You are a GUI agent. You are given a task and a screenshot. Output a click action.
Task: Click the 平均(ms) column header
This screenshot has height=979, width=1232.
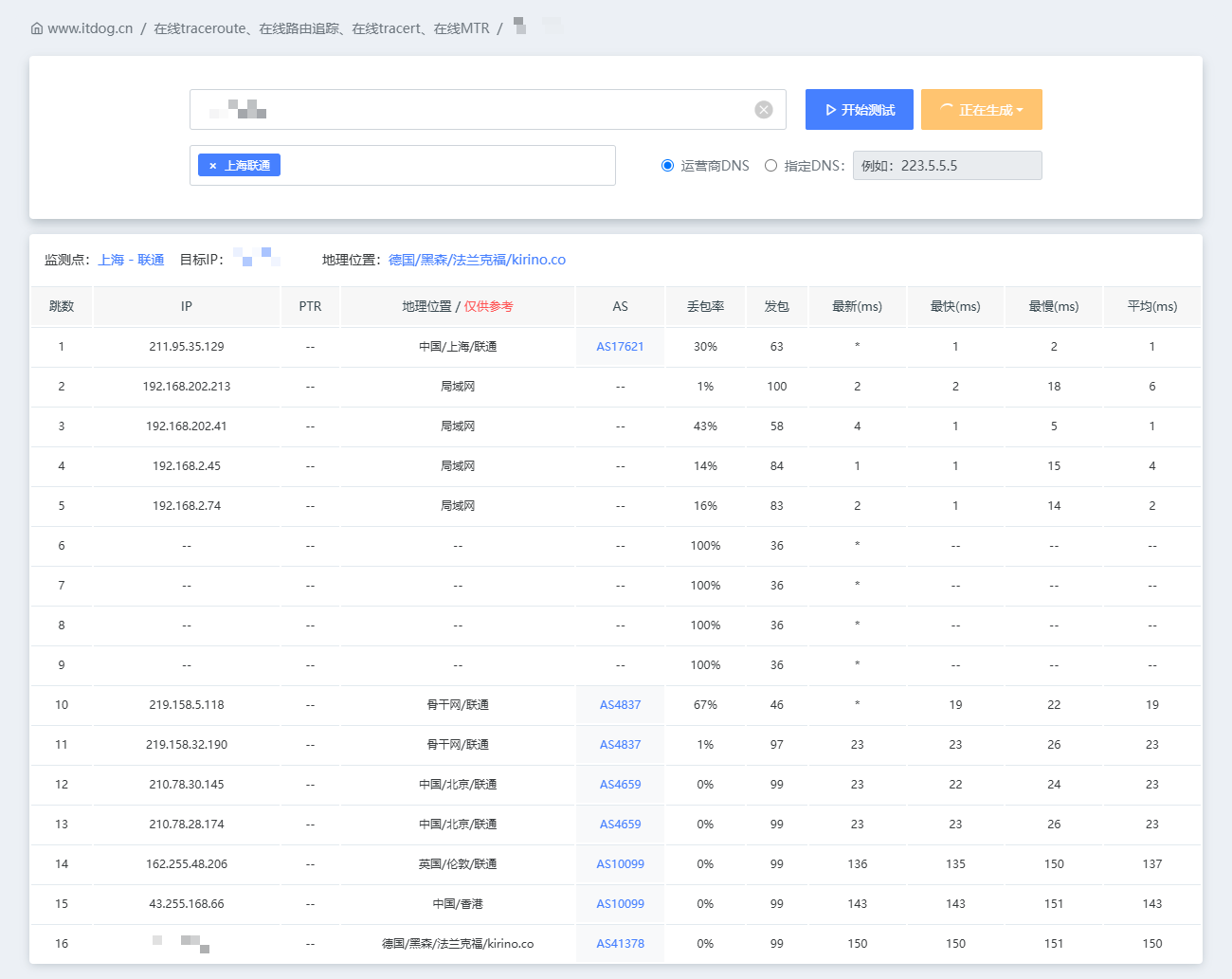(1152, 306)
